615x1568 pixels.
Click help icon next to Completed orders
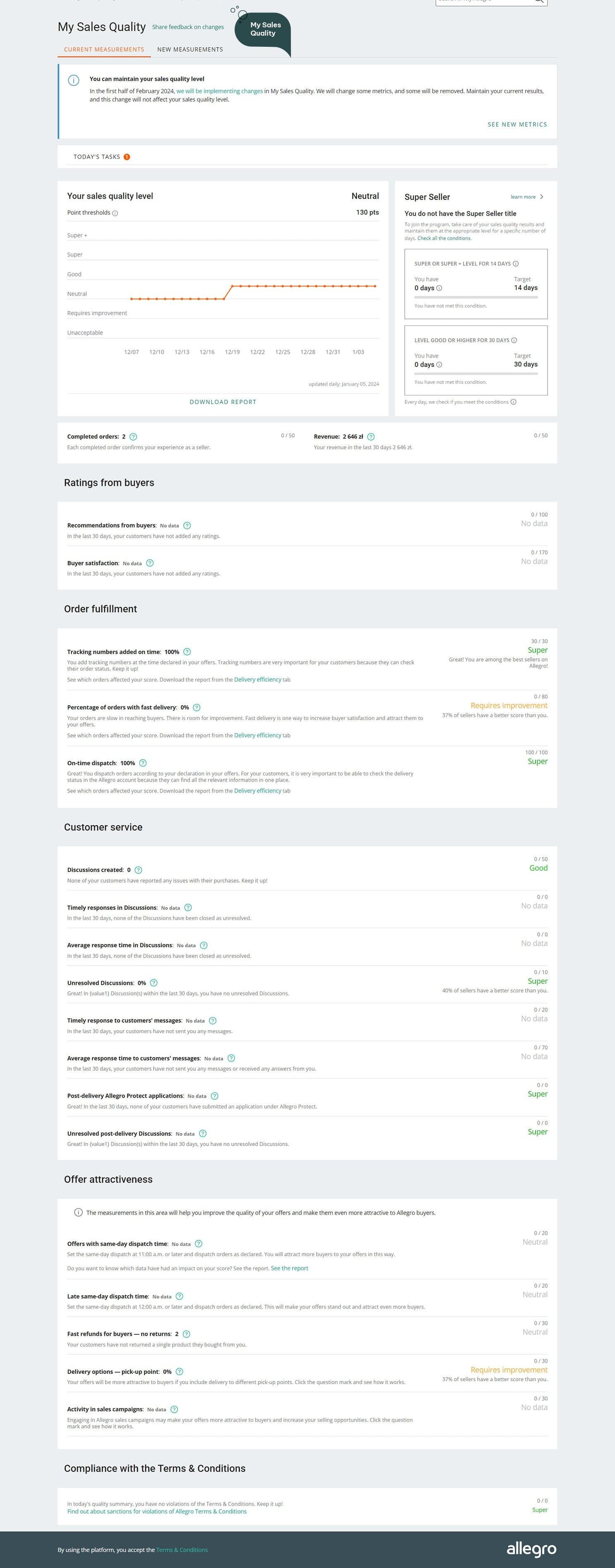133,436
